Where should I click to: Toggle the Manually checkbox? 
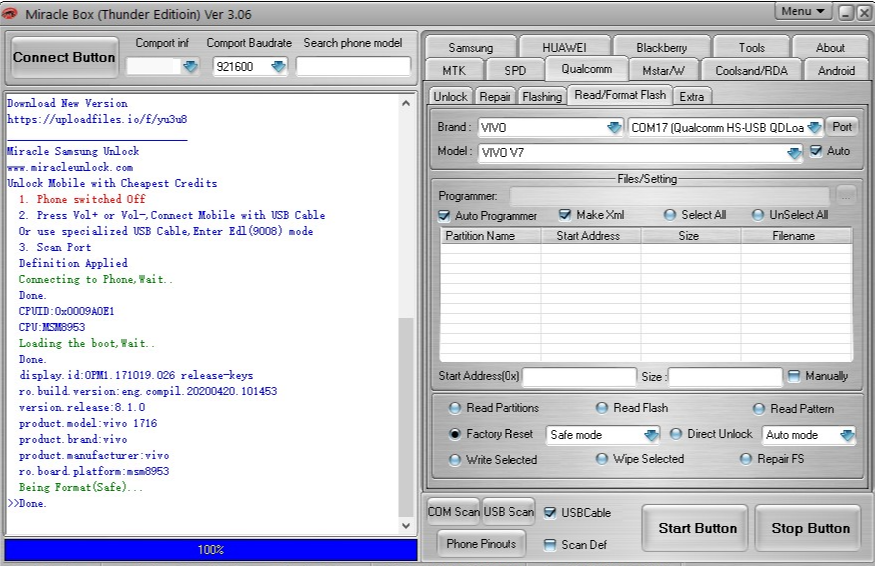click(794, 376)
